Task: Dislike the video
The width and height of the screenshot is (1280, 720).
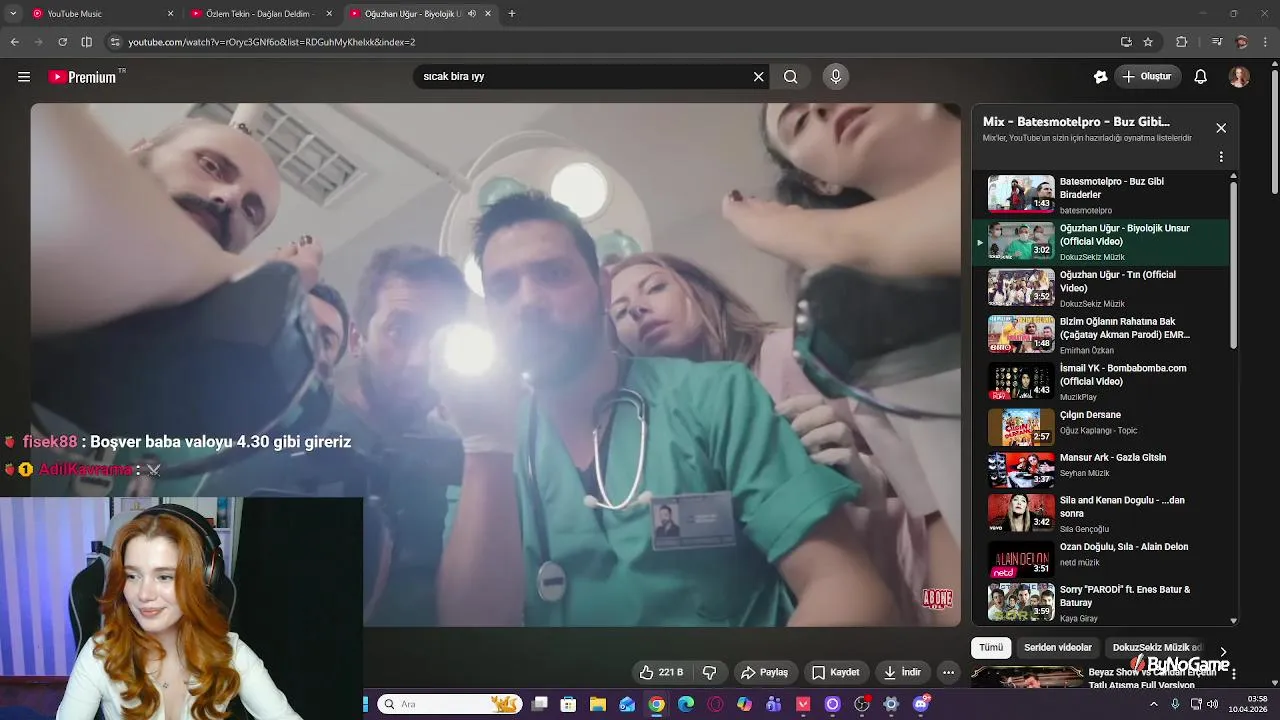Action: [x=710, y=672]
